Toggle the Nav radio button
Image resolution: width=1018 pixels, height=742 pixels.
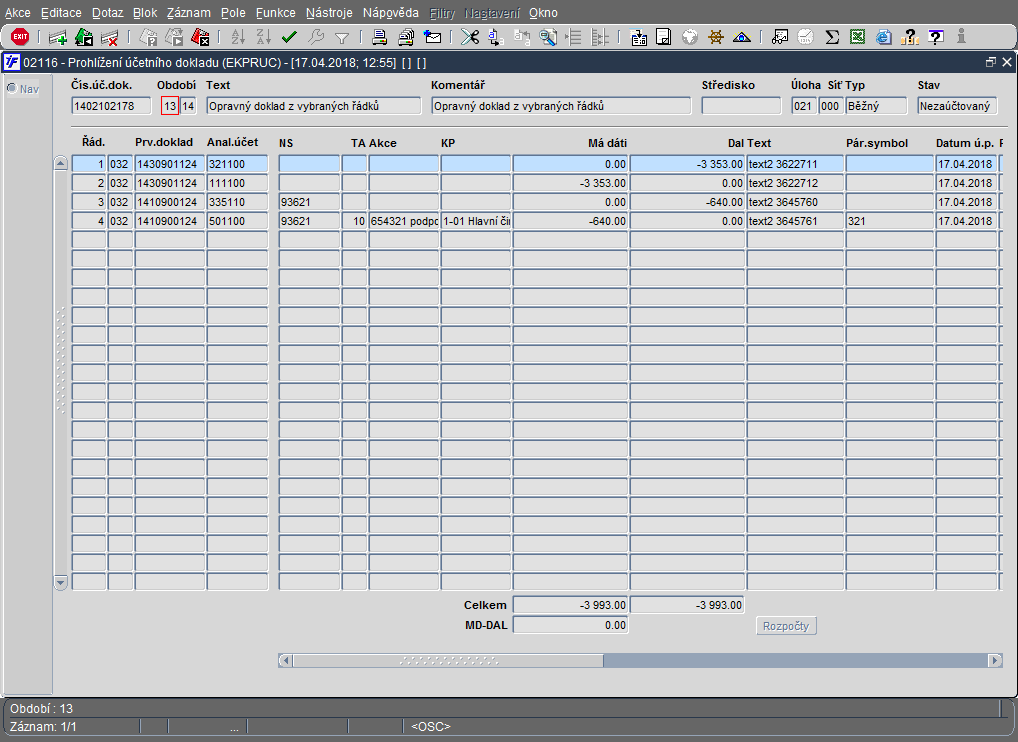pos(12,88)
